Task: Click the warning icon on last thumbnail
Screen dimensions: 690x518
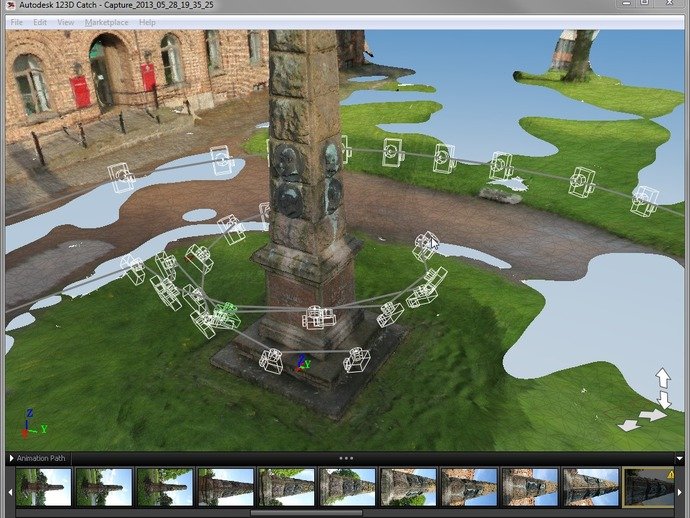Action: (671, 474)
